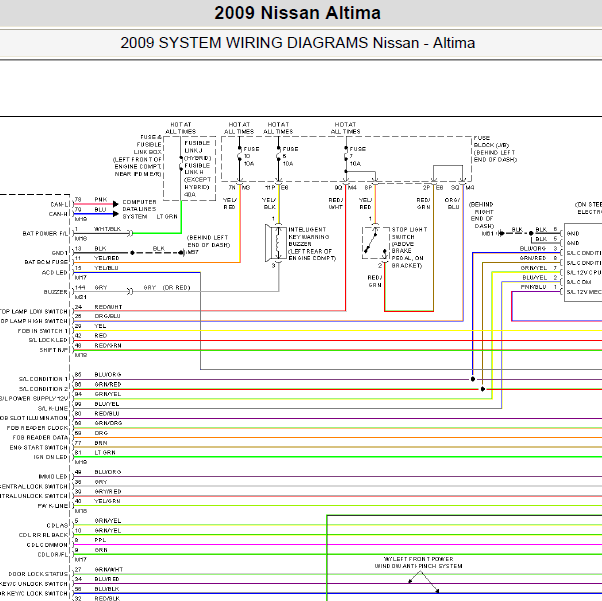602x601 pixels.
Task: Select the "FUSE 10 10A" fuse label
Action: 251,156
